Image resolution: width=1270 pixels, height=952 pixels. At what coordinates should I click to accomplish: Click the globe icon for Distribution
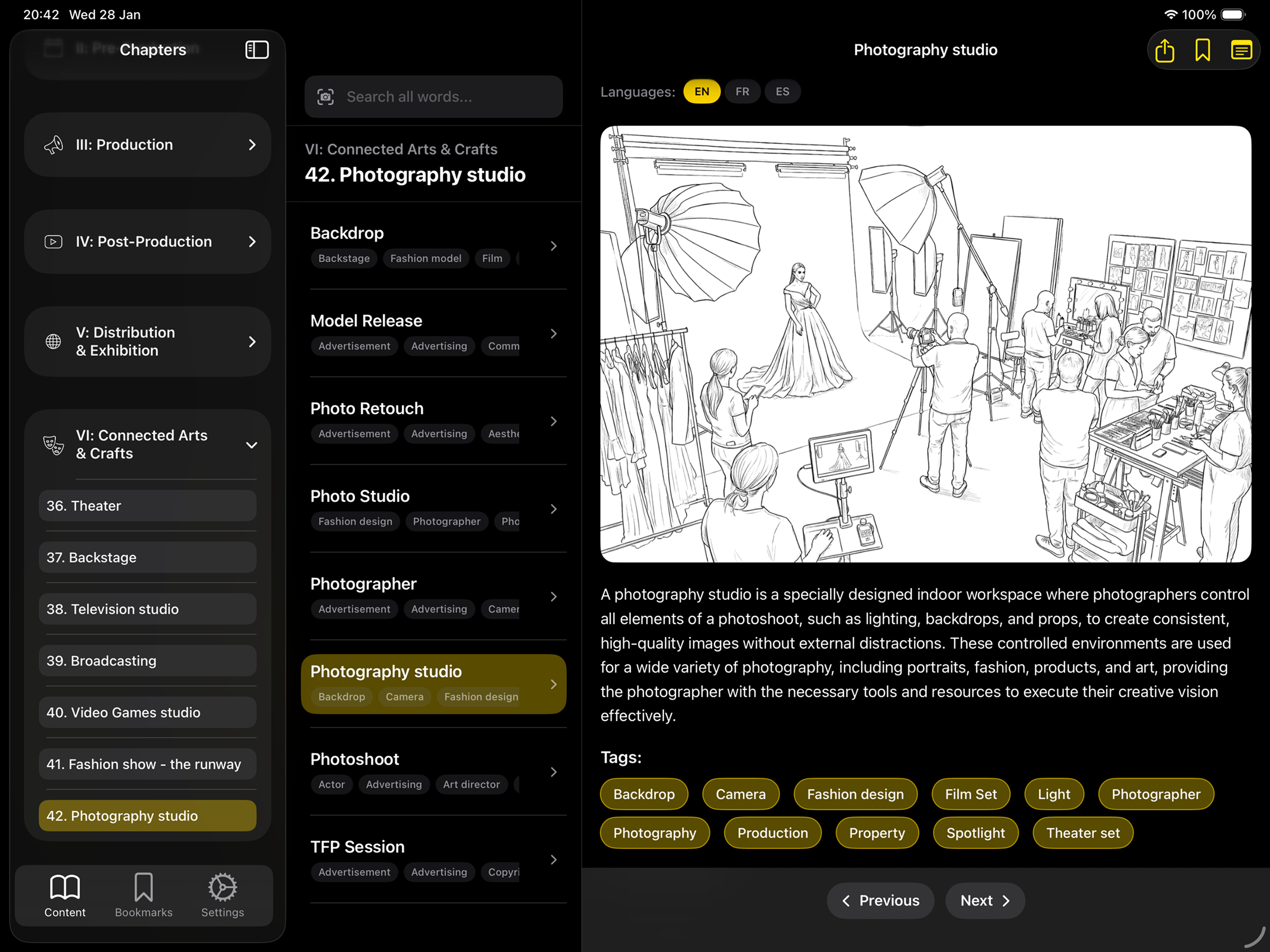(x=53, y=342)
